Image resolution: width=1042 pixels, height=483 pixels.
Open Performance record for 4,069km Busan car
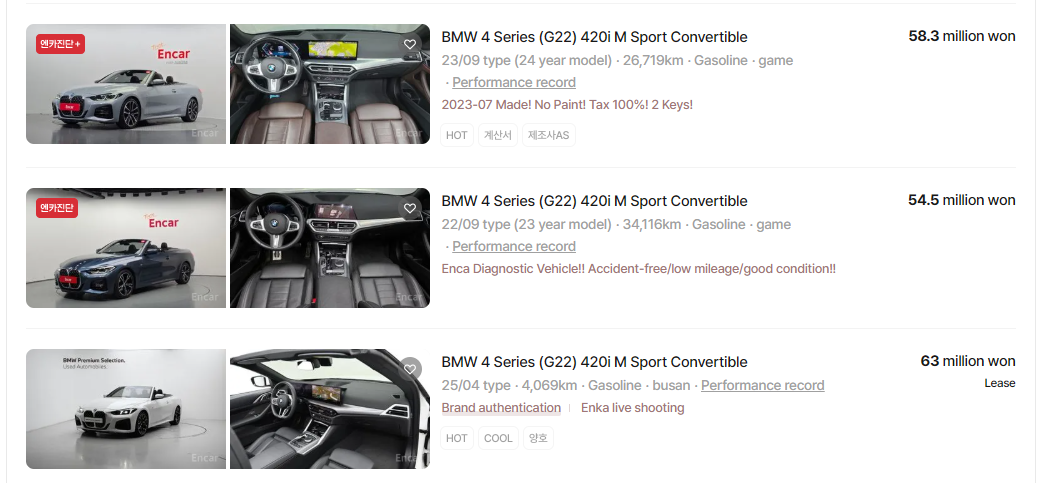click(x=762, y=385)
